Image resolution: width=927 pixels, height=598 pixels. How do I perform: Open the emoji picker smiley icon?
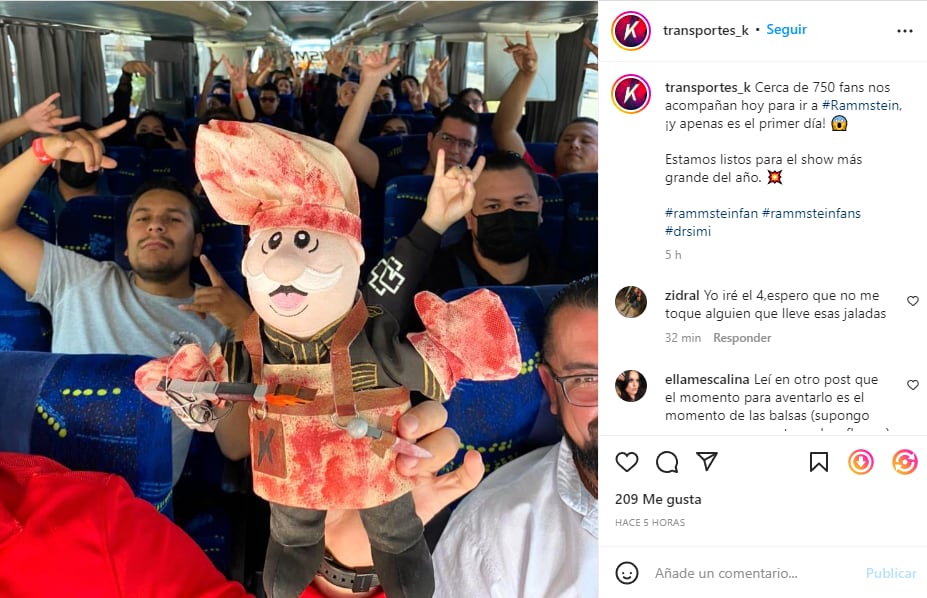click(627, 573)
